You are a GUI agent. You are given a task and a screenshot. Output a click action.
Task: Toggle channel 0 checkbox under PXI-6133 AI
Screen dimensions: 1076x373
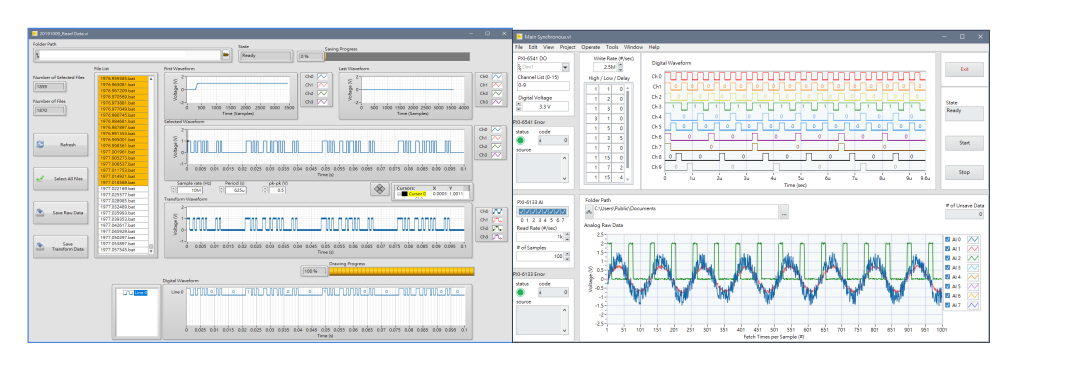(522, 212)
